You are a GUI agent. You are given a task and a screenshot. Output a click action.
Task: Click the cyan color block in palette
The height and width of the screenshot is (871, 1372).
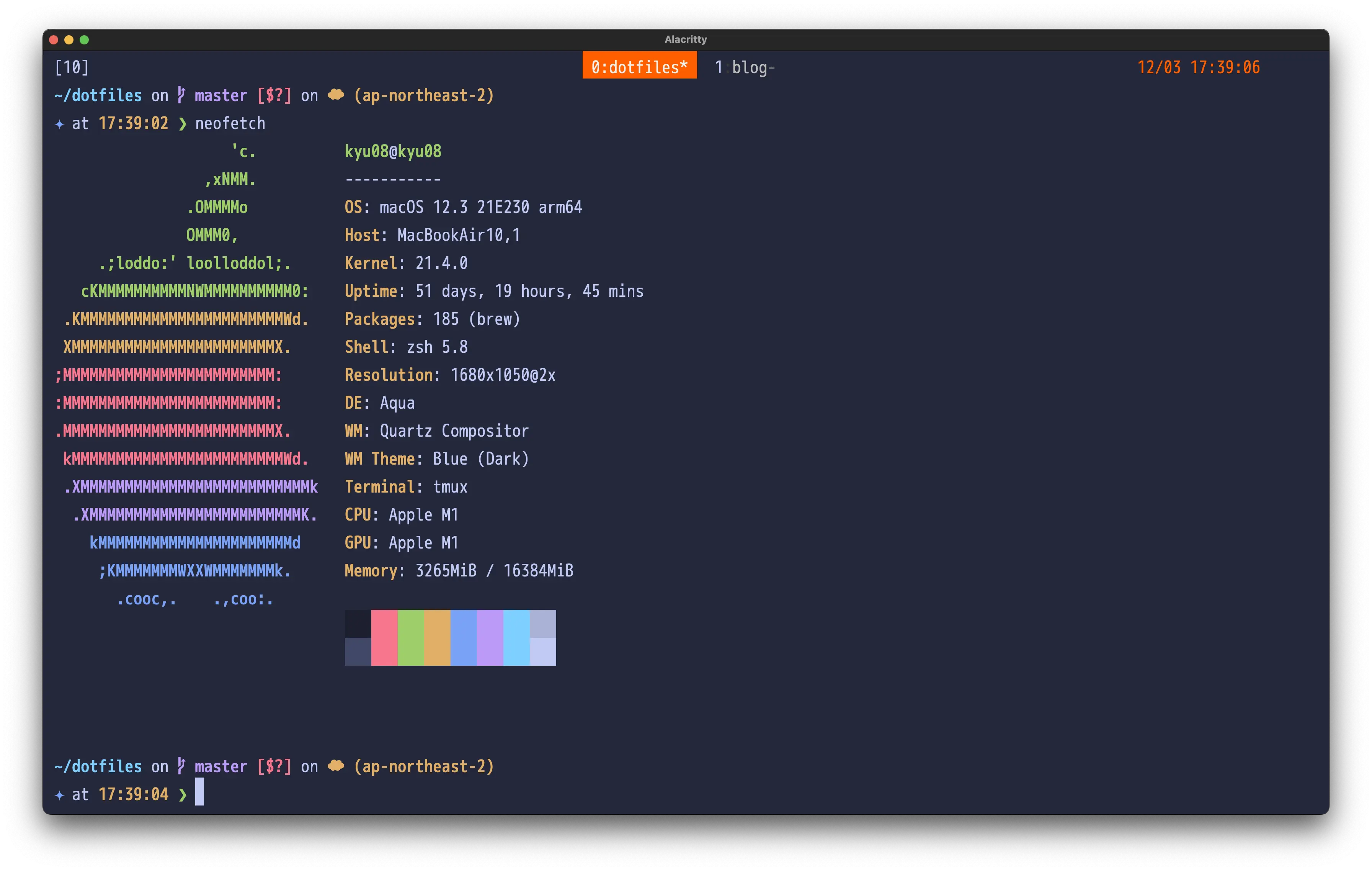click(516, 637)
